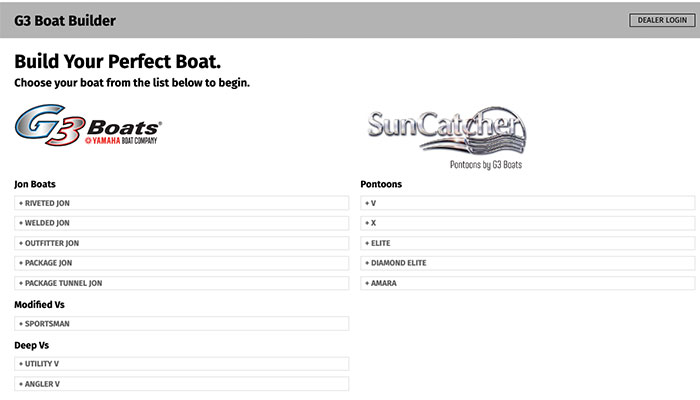The image size is (700, 400).
Task: Expand the PACKAGE TUNNEL JON row
Action: [181, 283]
